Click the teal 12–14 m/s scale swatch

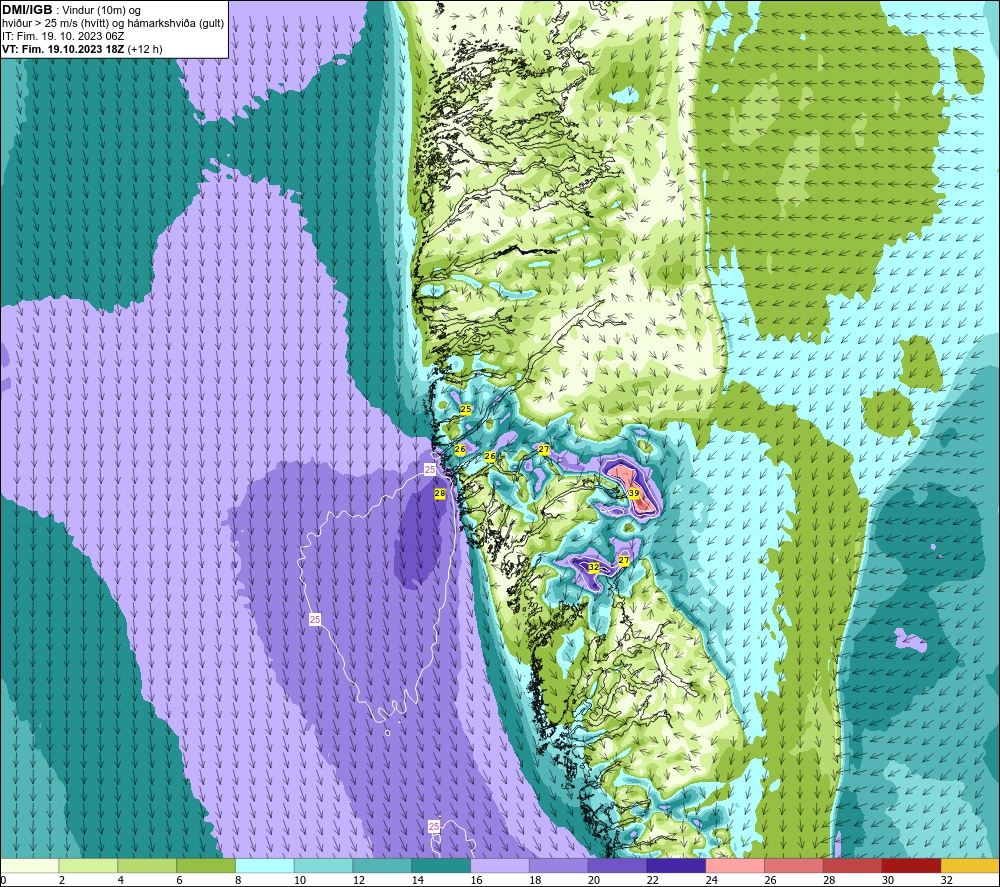(x=382, y=866)
